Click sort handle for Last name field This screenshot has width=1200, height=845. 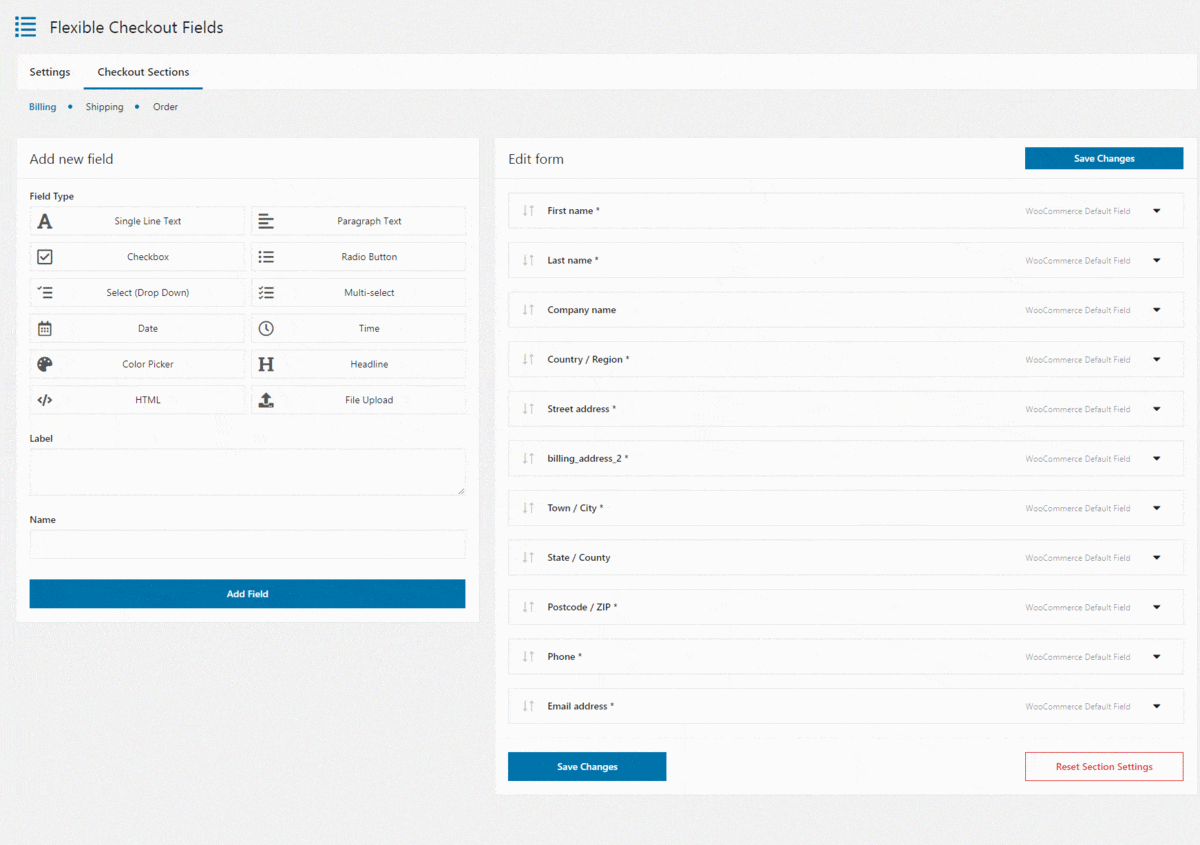tap(528, 260)
